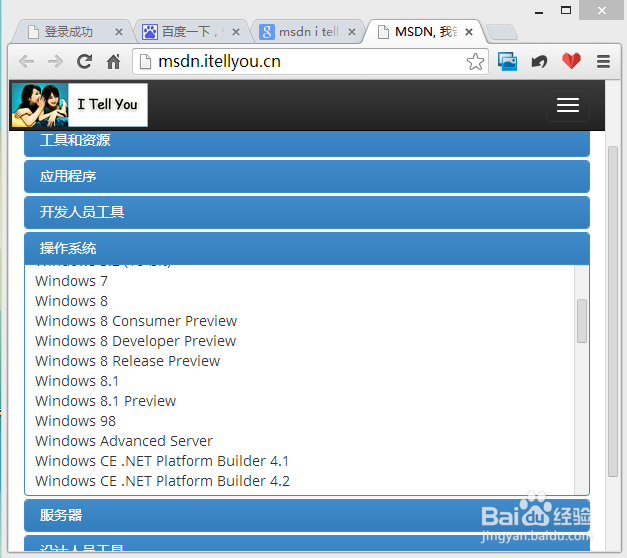Select Windows 98
Viewport: 627px width, 558px height.
pyautogui.click(x=75, y=421)
